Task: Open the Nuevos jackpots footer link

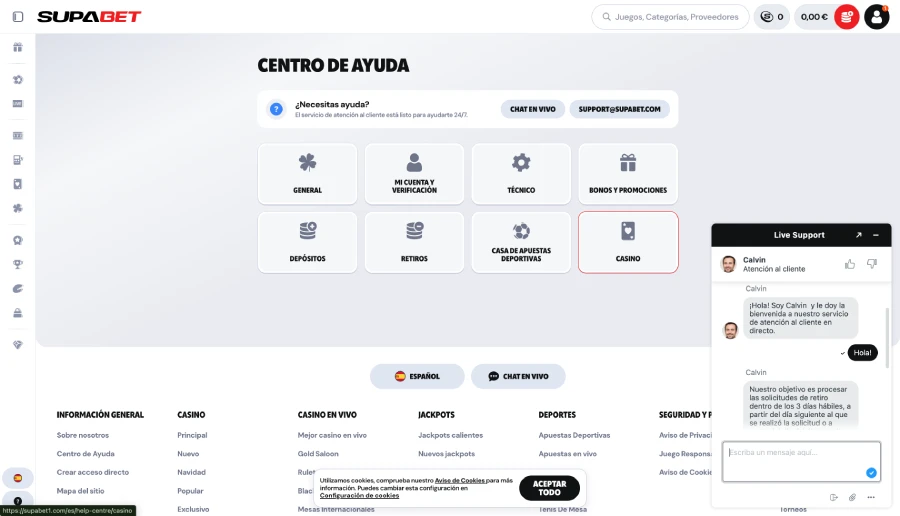Action: click(x=447, y=453)
